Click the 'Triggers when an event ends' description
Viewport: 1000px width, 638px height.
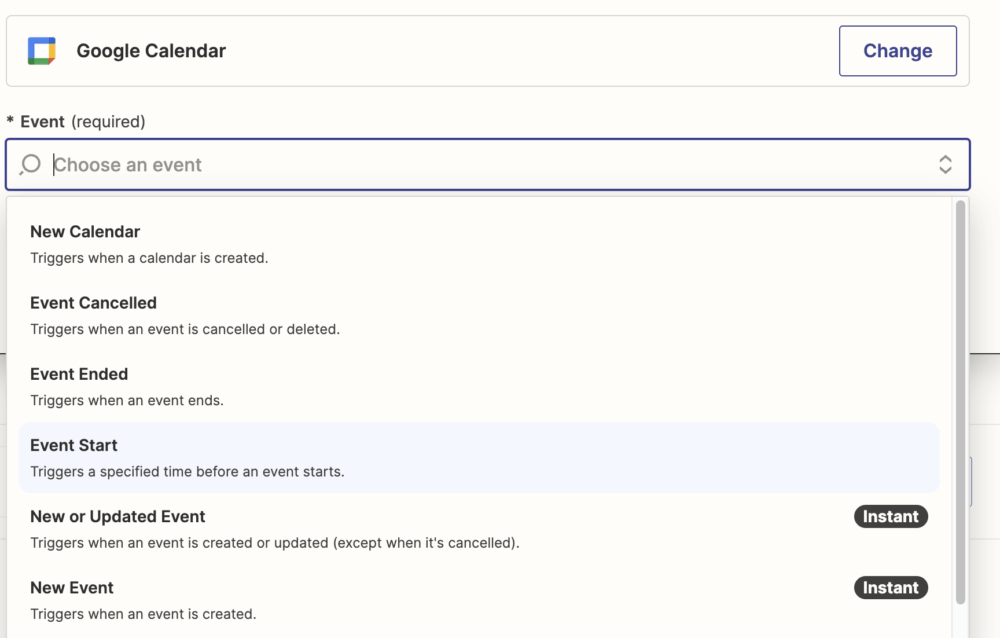click(127, 400)
